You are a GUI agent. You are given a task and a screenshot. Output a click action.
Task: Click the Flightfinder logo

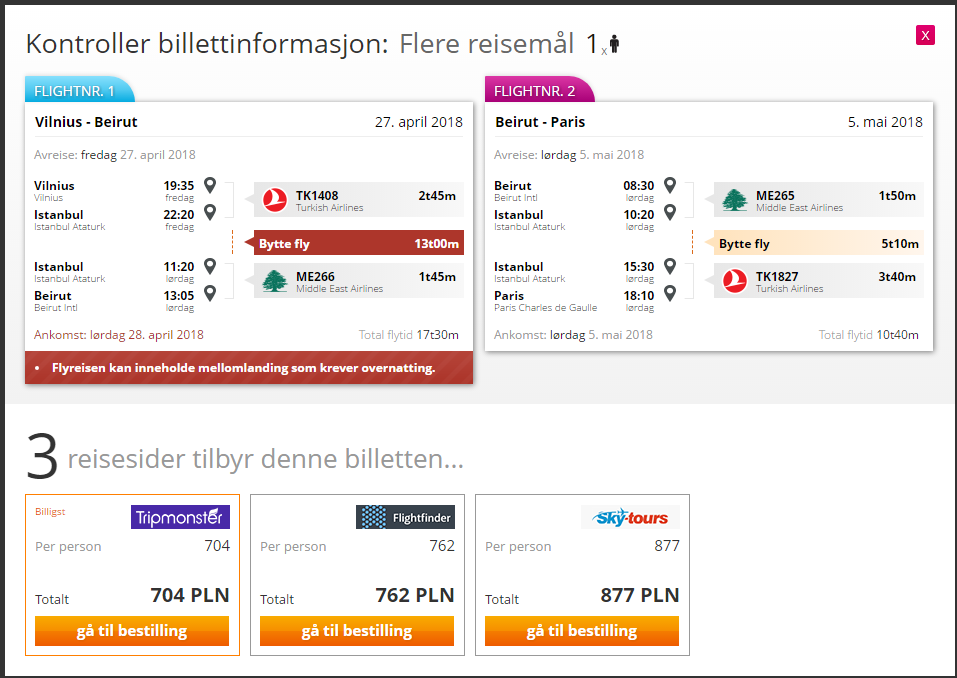point(405,517)
